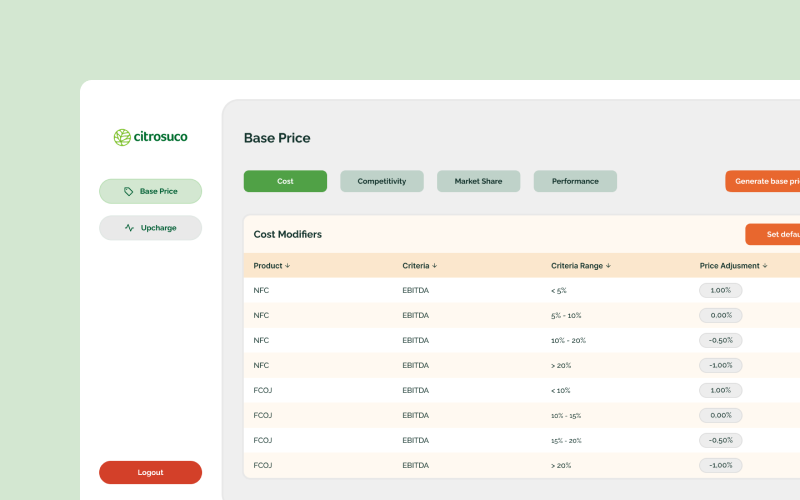Open the Competitivity tab
800x500 pixels.
click(x=382, y=181)
